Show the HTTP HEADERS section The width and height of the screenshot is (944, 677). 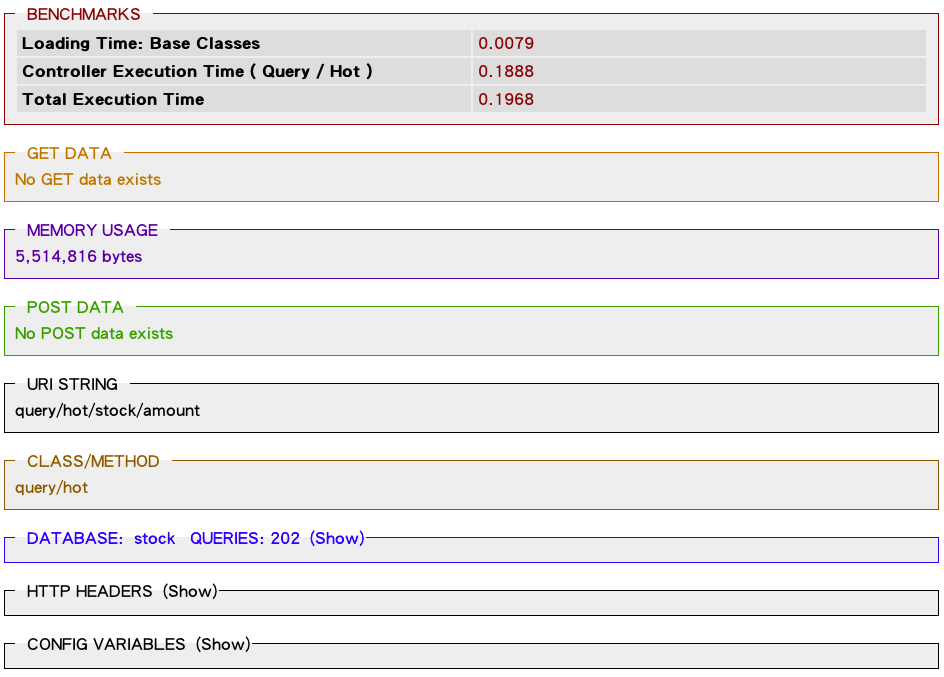coord(190,591)
